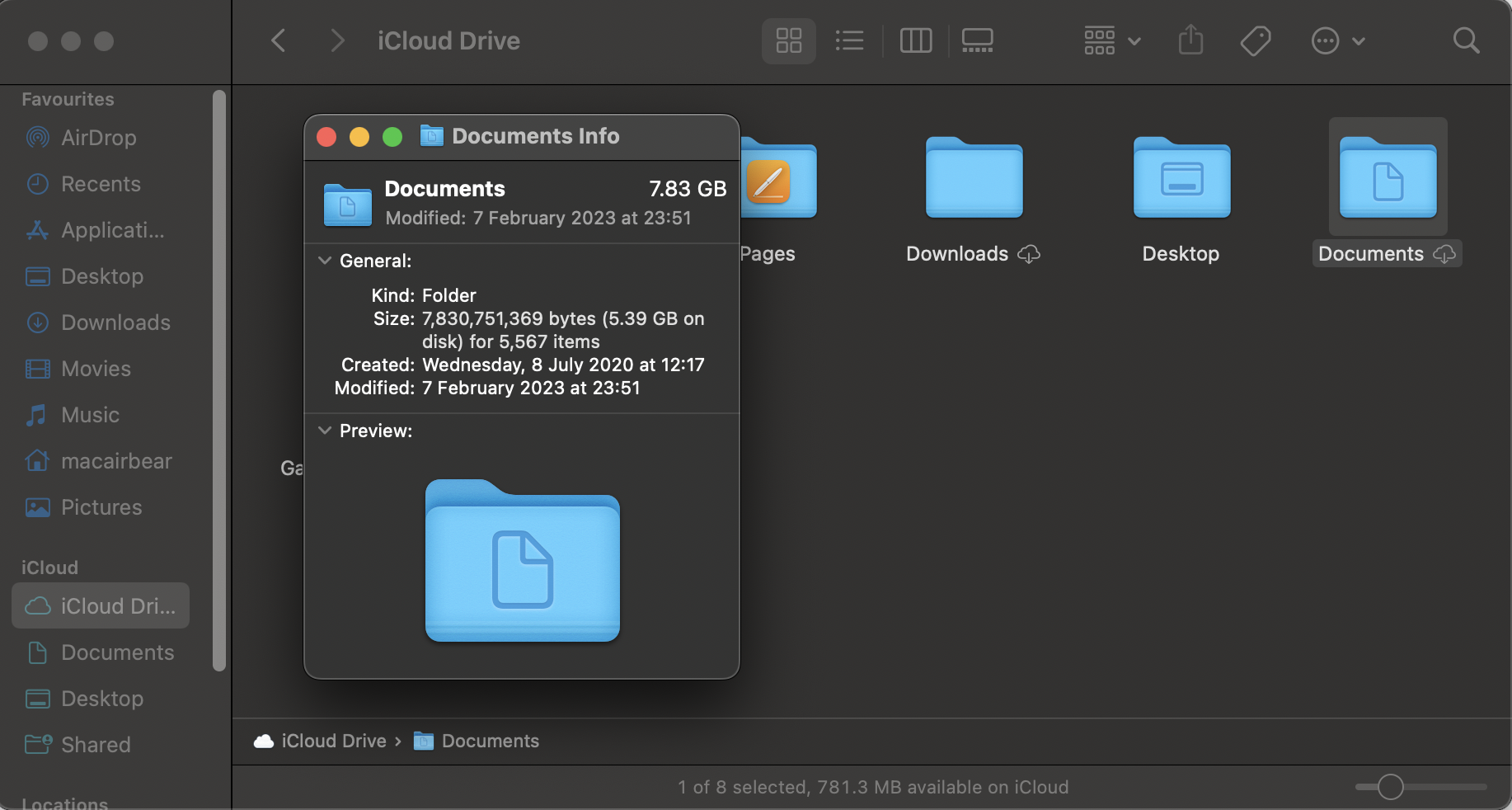Select the Downloads folder in iCloud Drive
Image resolution: width=1512 pixels, height=810 pixels.
click(x=974, y=177)
